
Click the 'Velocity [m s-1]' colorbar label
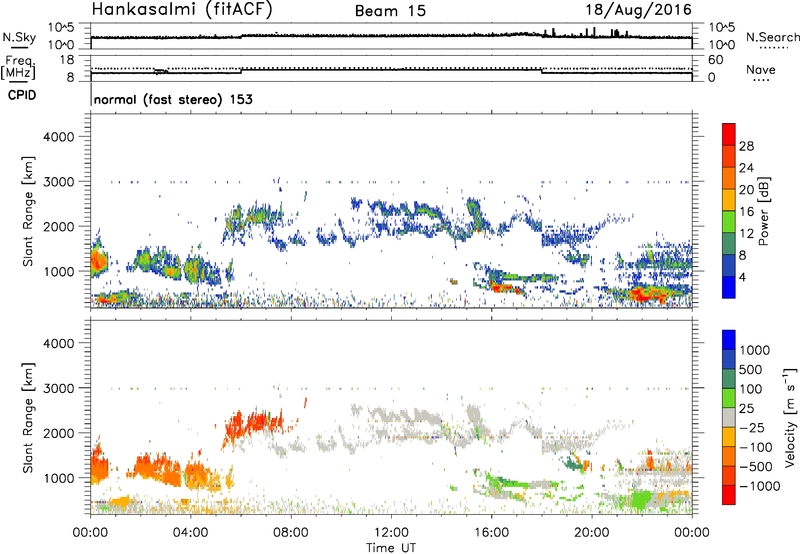pos(790,417)
